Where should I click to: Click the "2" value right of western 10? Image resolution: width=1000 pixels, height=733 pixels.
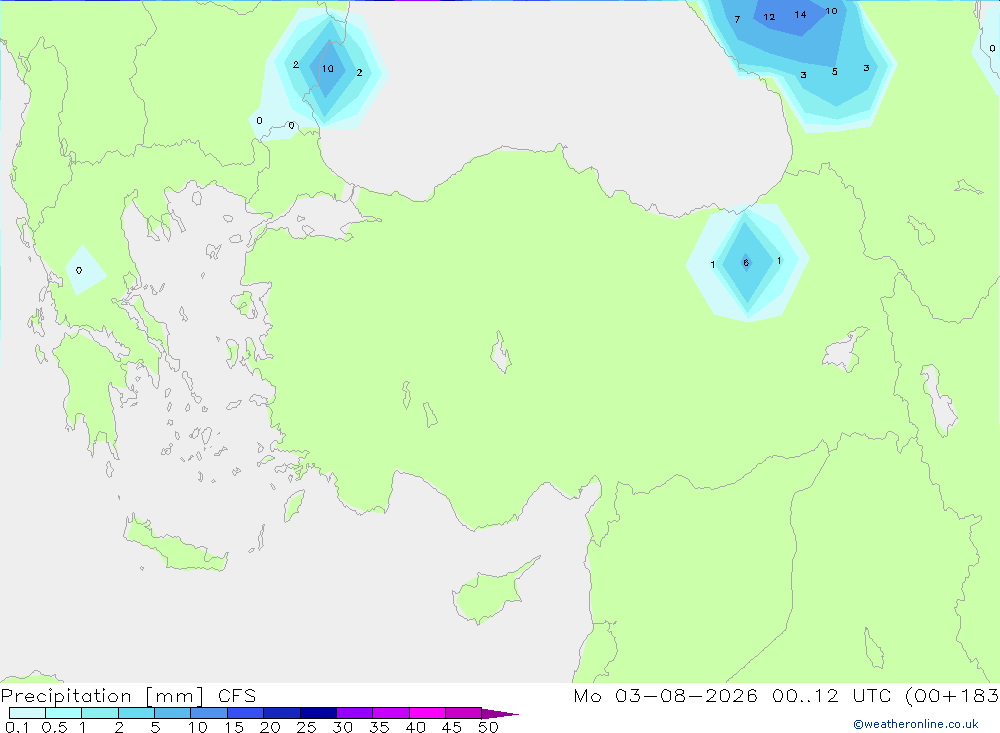[360, 73]
